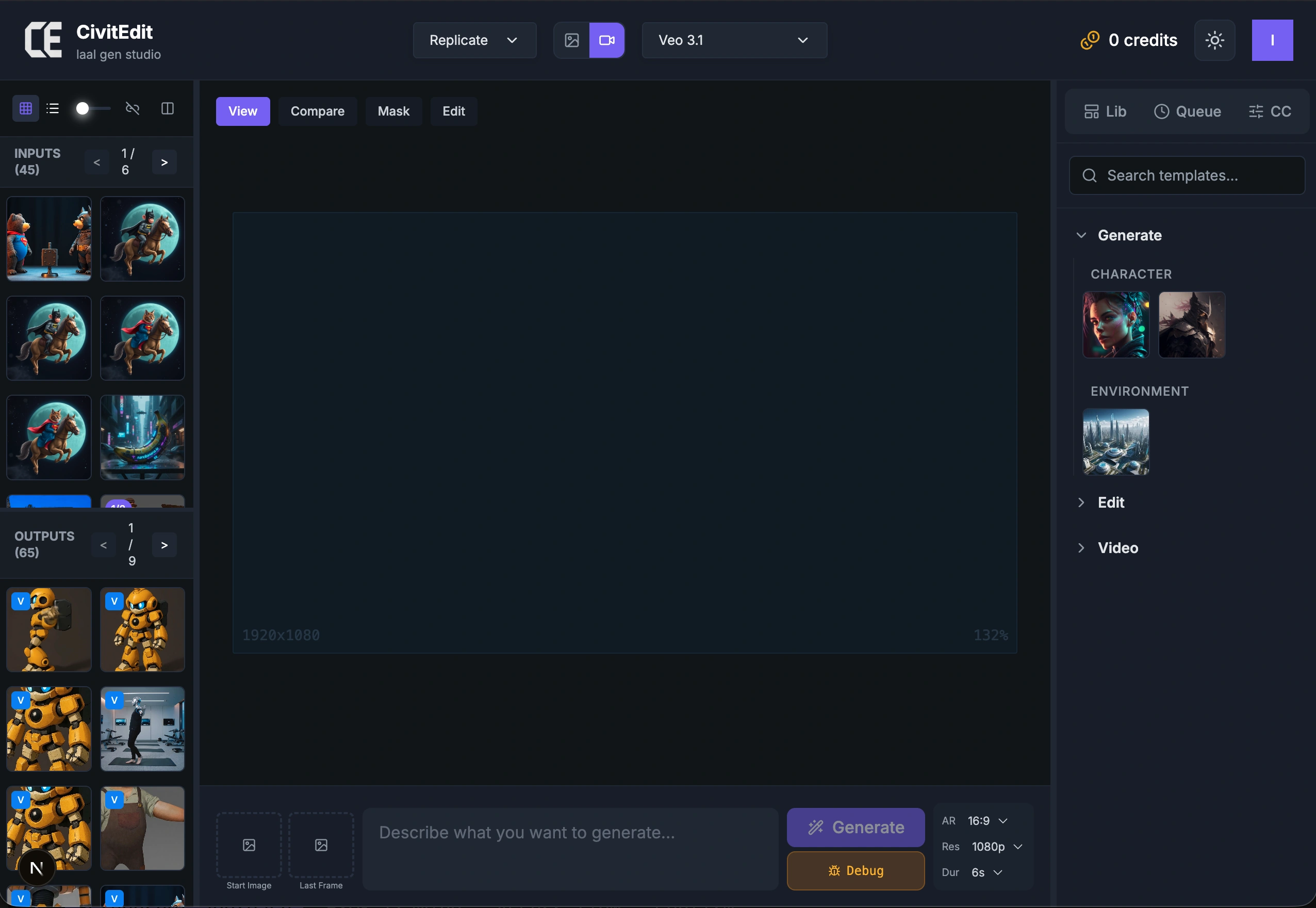Click the theme brightness icon near credits
This screenshot has width=1316, height=908.
(1215, 40)
